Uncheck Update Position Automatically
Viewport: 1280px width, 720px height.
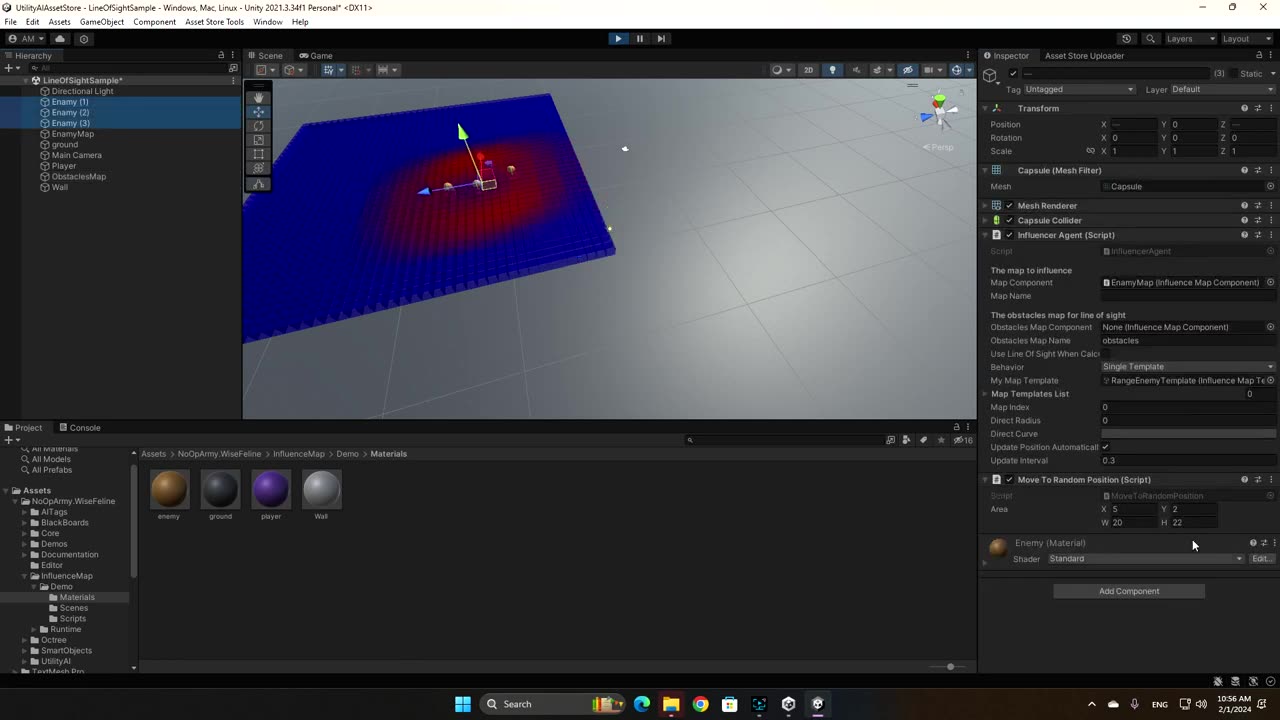coord(1105,447)
